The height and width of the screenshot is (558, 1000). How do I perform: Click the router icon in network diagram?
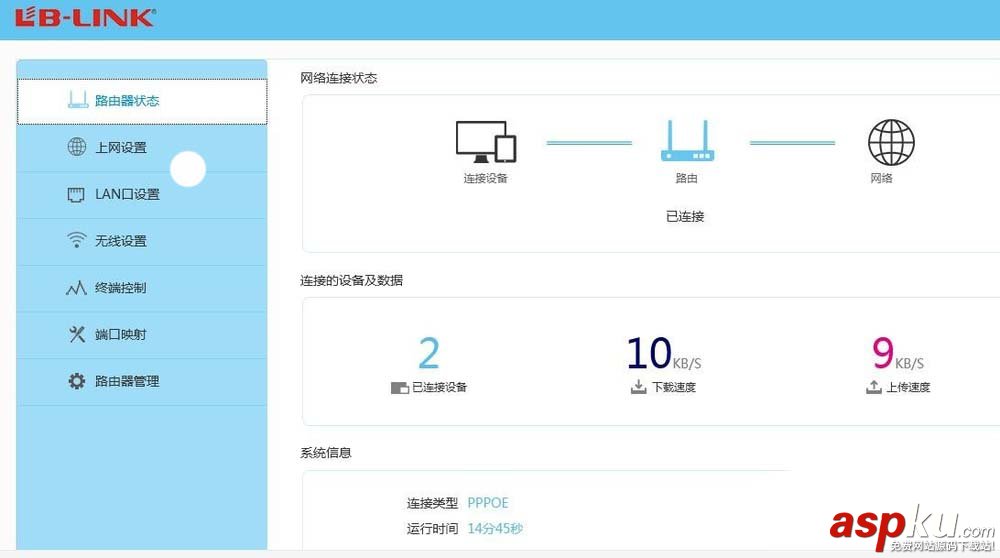click(687, 140)
